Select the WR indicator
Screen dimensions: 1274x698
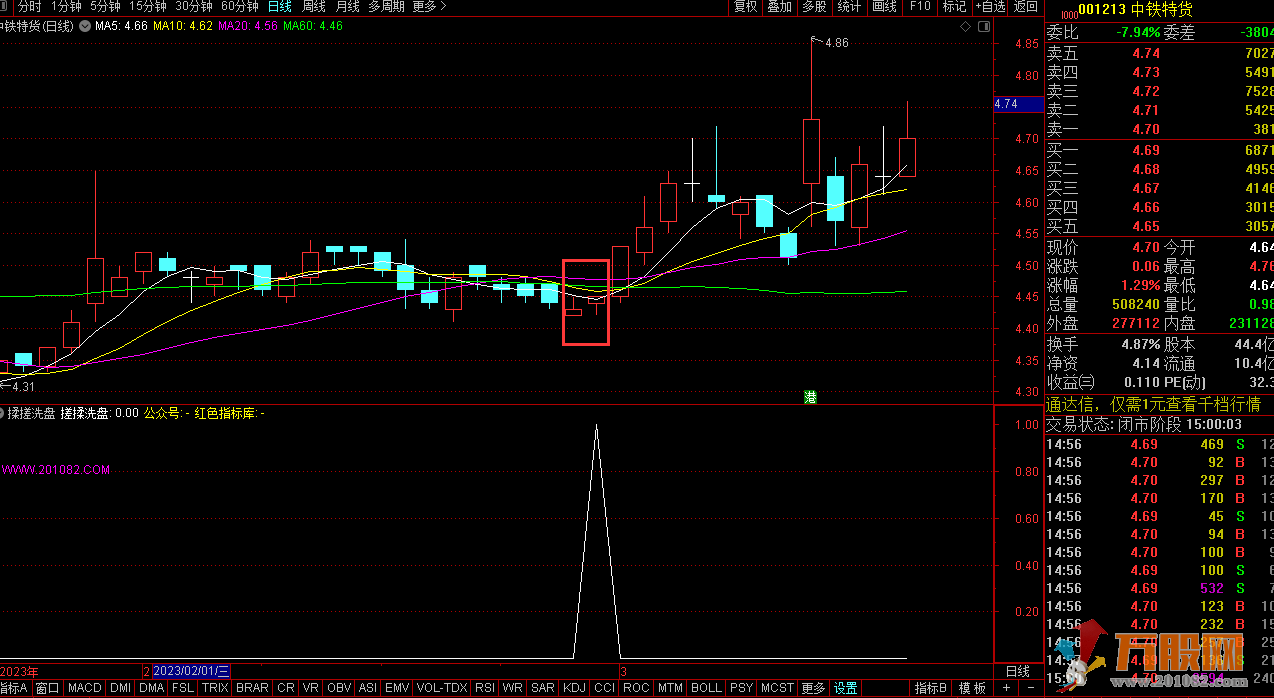point(513,688)
